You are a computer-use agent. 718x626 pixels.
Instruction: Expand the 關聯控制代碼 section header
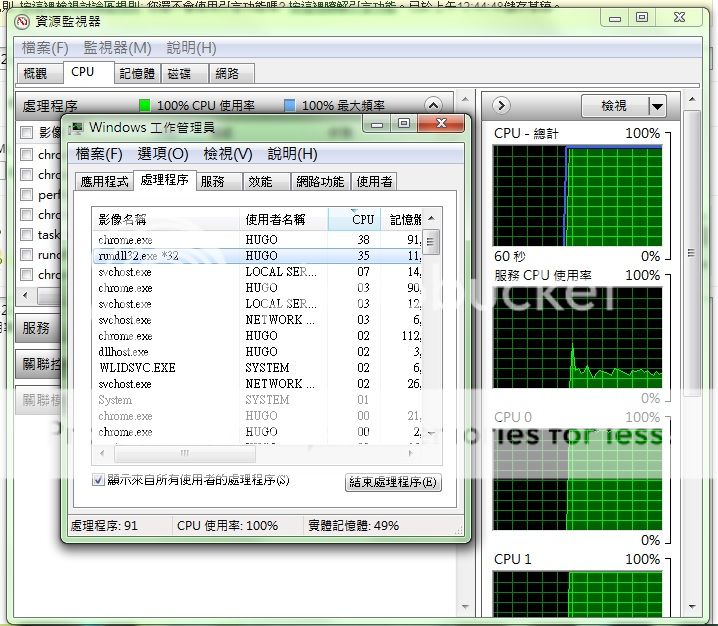pyautogui.click(x=39, y=365)
